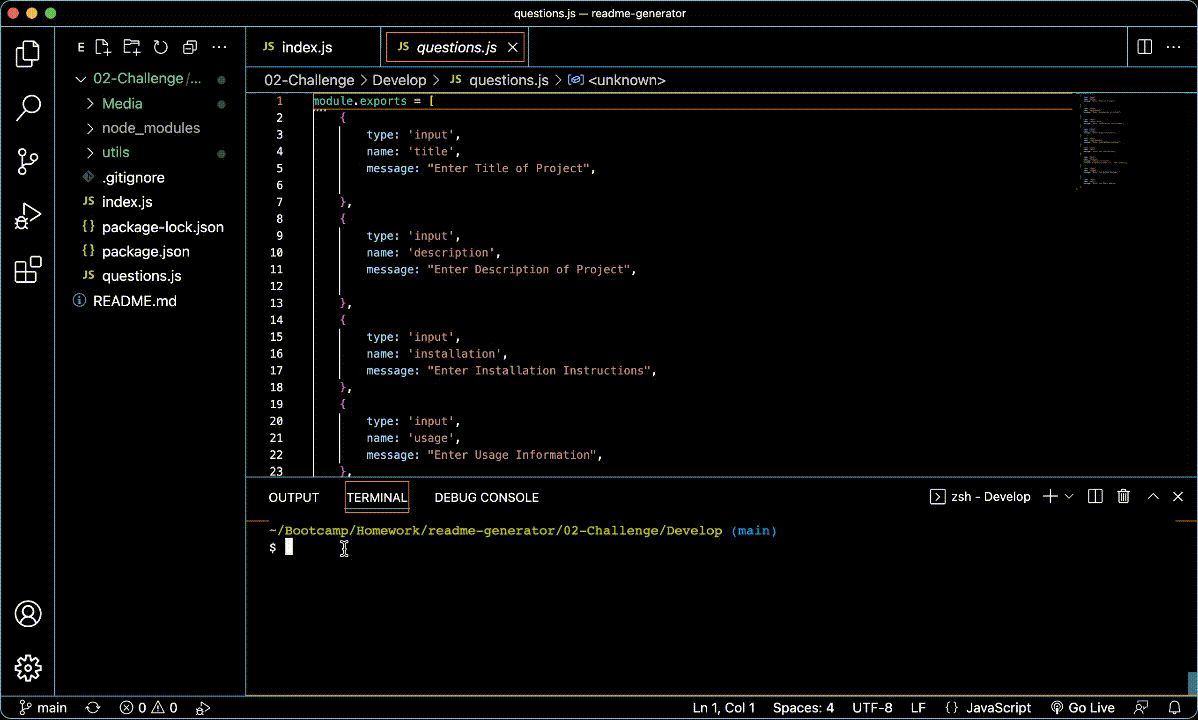1198x720 pixels.
Task: Collapse all folders in explorer
Action: (x=189, y=47)
